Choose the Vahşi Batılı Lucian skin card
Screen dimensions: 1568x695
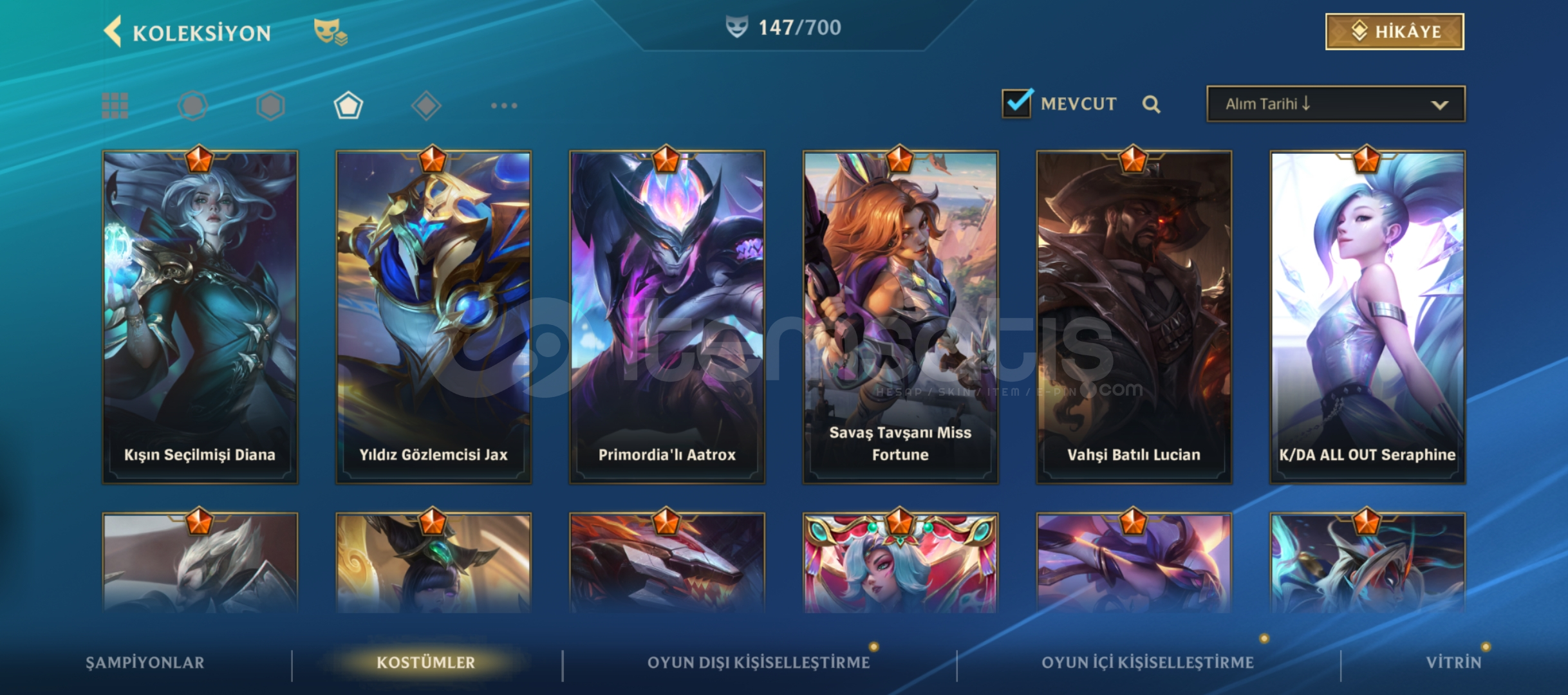(x=1134, y=317)
